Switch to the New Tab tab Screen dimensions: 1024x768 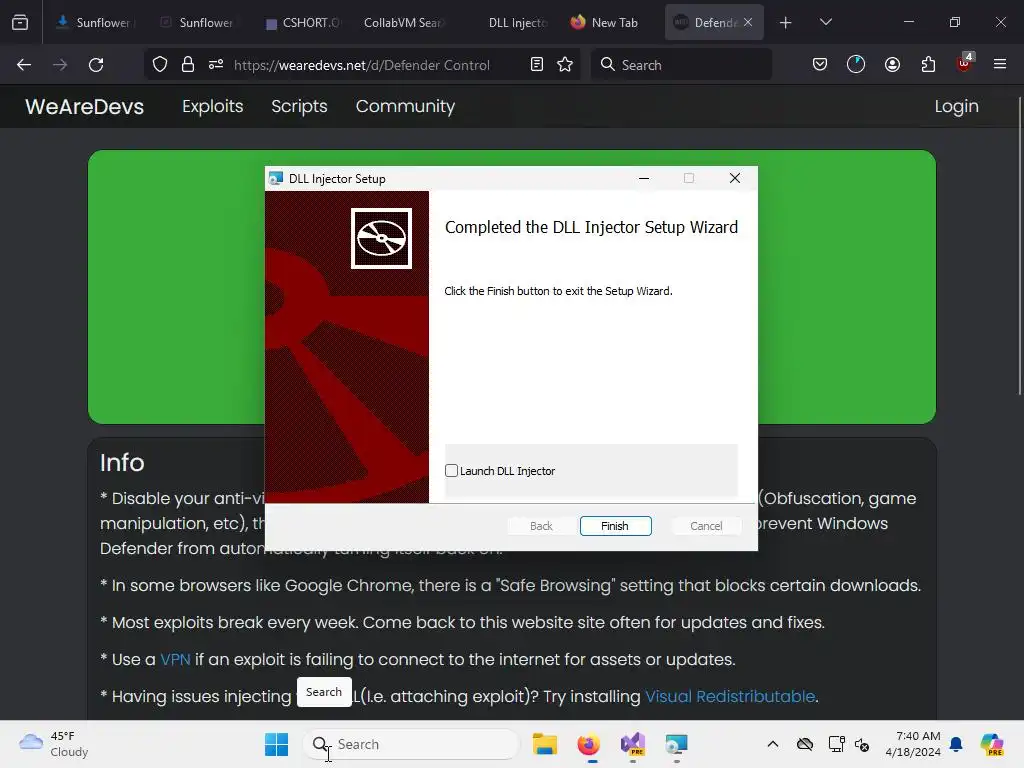604,22
